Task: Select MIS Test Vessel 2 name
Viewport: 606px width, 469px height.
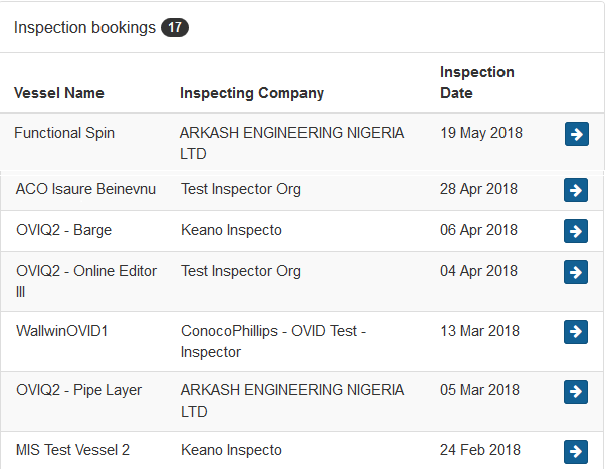Action: [x=73, y=450]
